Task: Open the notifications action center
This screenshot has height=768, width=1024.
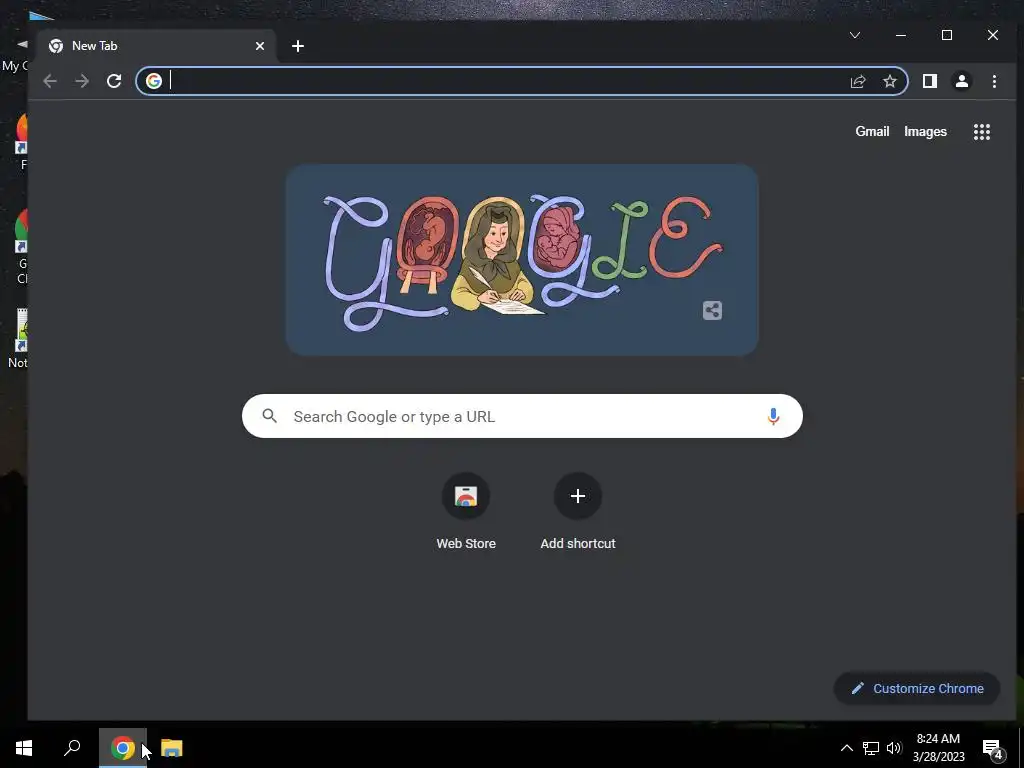Action: pyautogui.click(x=993, y=749)
